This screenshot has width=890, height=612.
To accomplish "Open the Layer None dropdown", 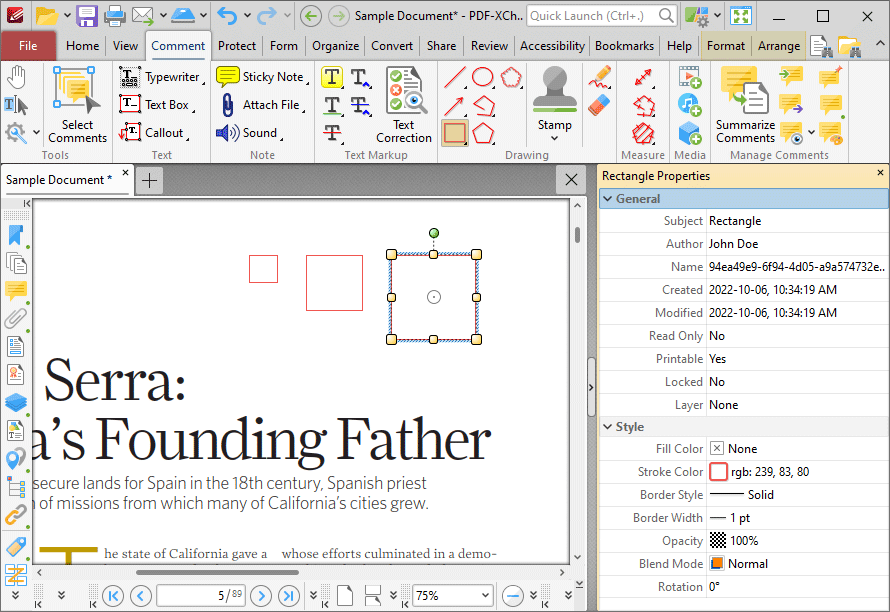I will [797, 405].
